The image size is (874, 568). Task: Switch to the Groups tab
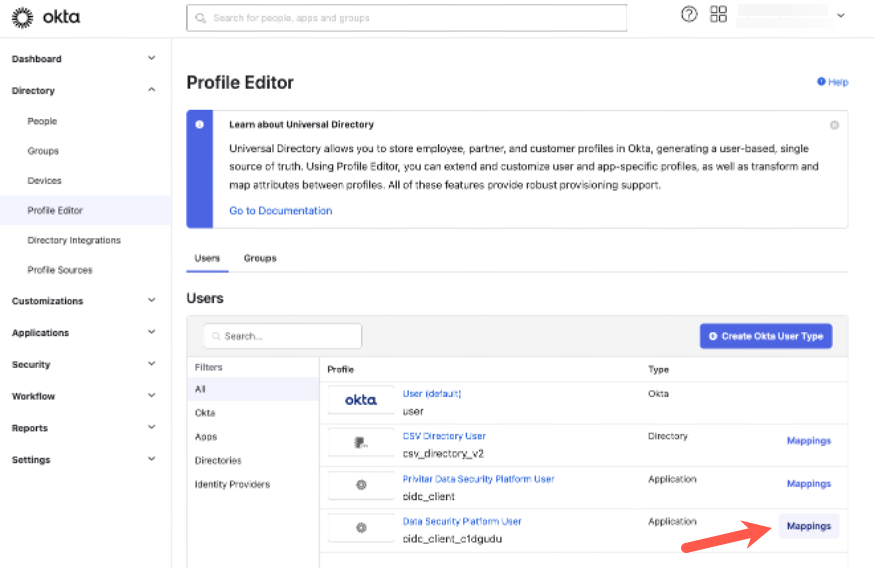(x=260, y=258)
